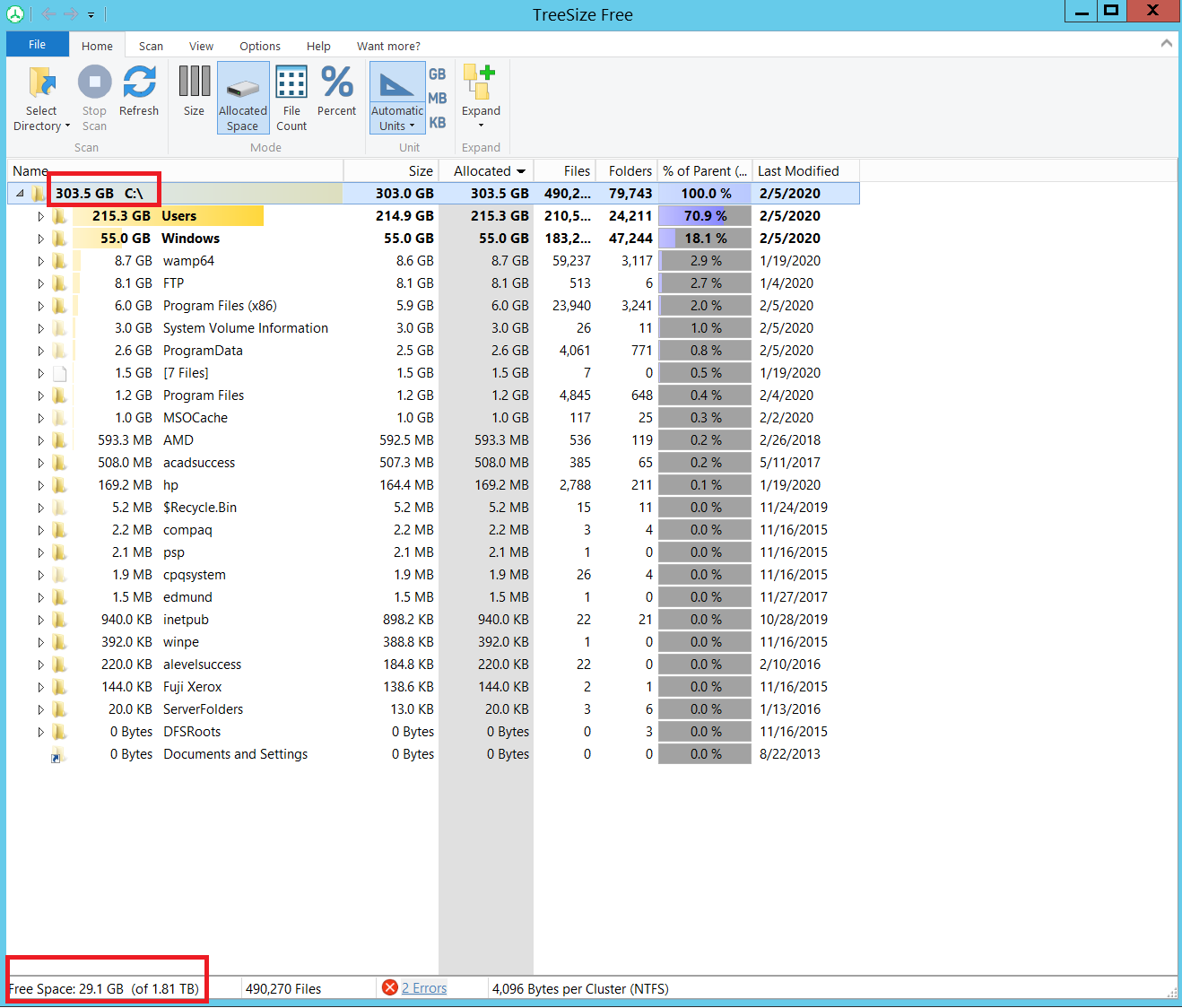Switch mode to Percent
The image size is (1182, 1008).
click(x=336, y=91)
